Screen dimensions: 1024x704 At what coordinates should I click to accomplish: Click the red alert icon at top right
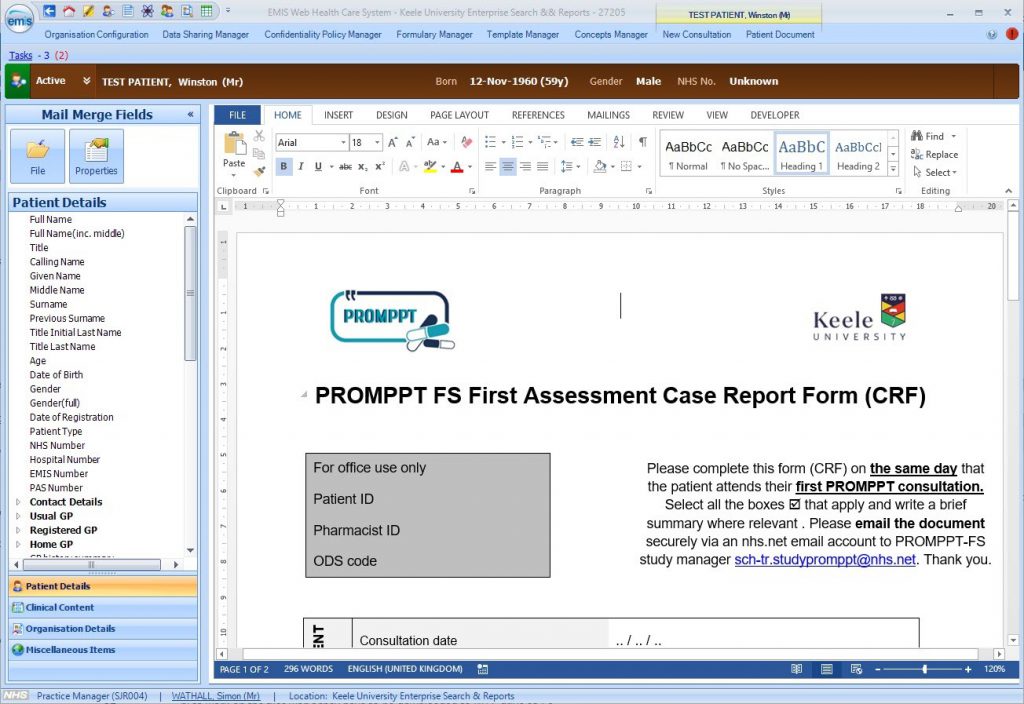[1012, 34]
